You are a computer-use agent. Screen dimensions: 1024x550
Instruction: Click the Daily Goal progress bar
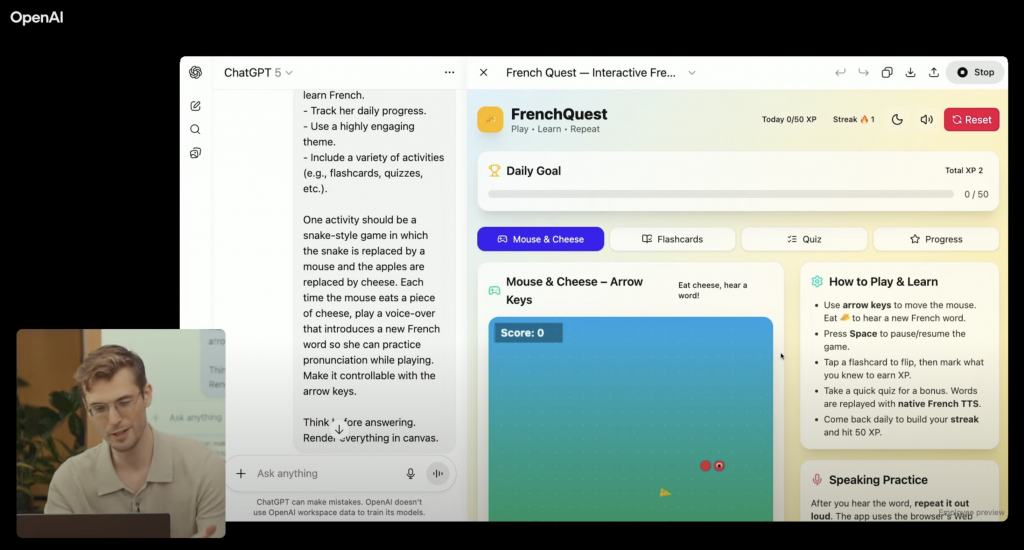point(721,194)
